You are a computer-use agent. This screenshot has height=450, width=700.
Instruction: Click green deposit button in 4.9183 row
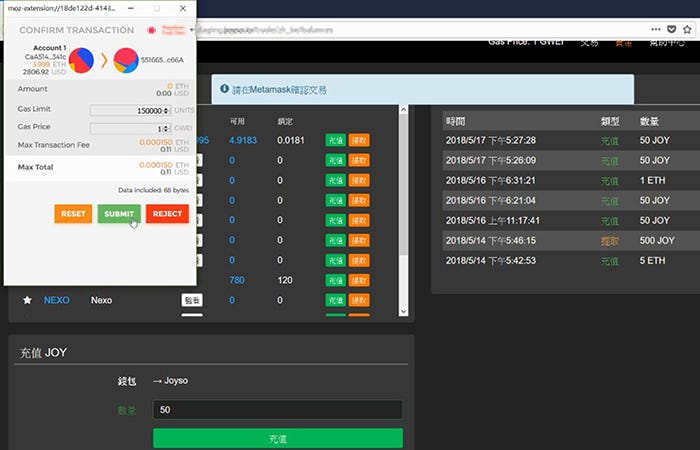coord(336,140)
